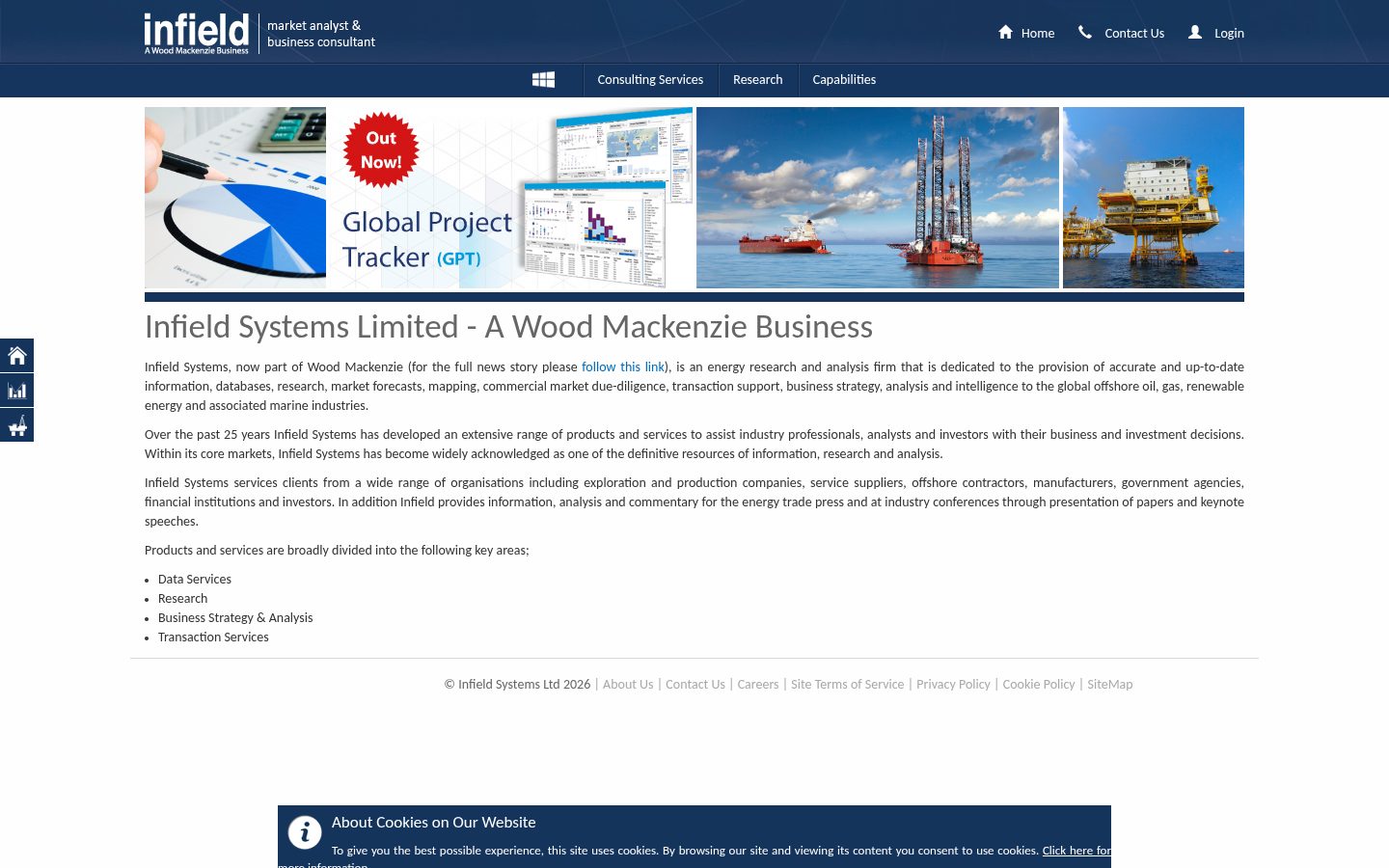Viewport: 1389px width, 868px height.
Task: Click the drilling rig and ship photo
Action: 878,198
